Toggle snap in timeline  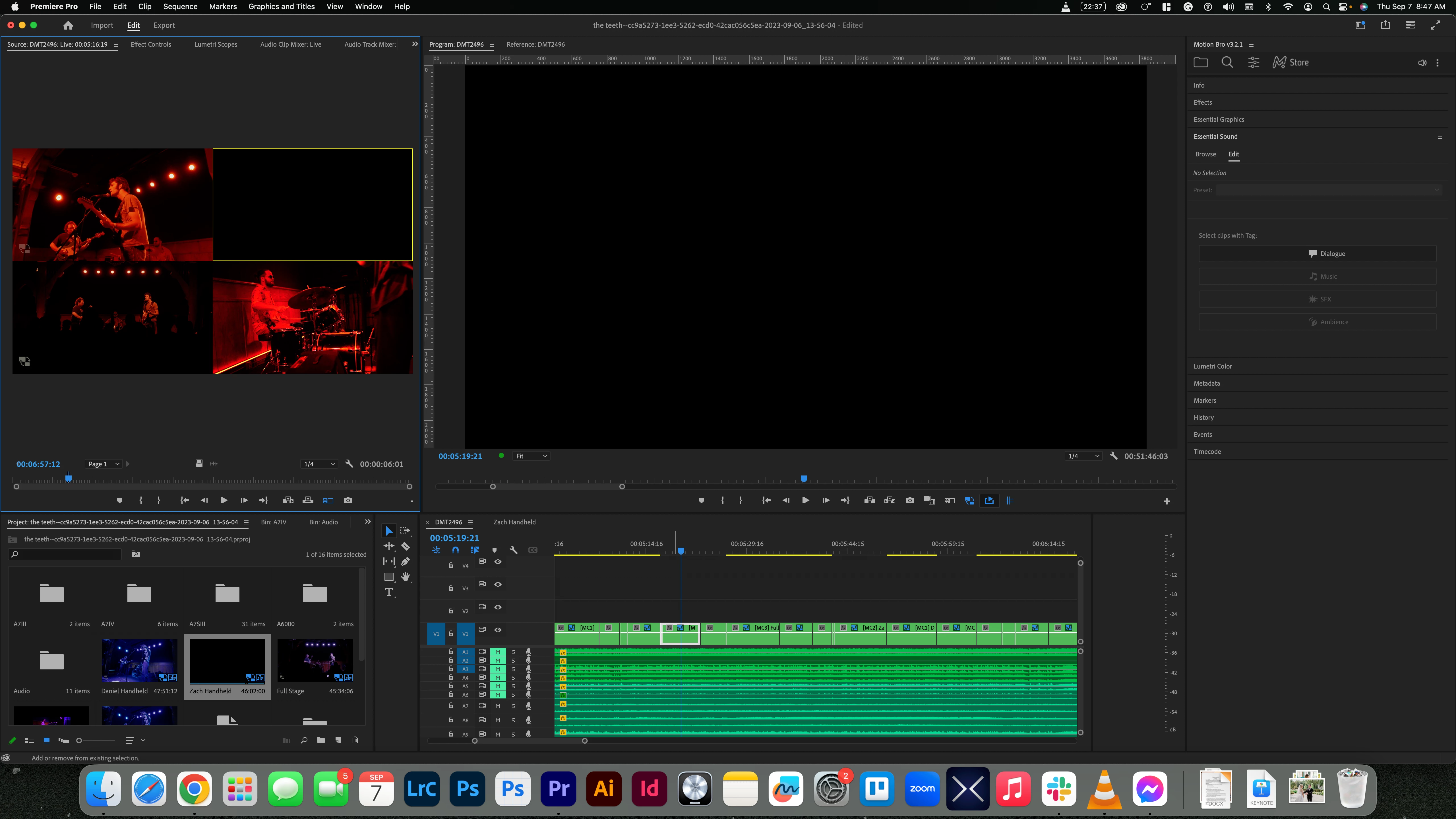[456, 550]
